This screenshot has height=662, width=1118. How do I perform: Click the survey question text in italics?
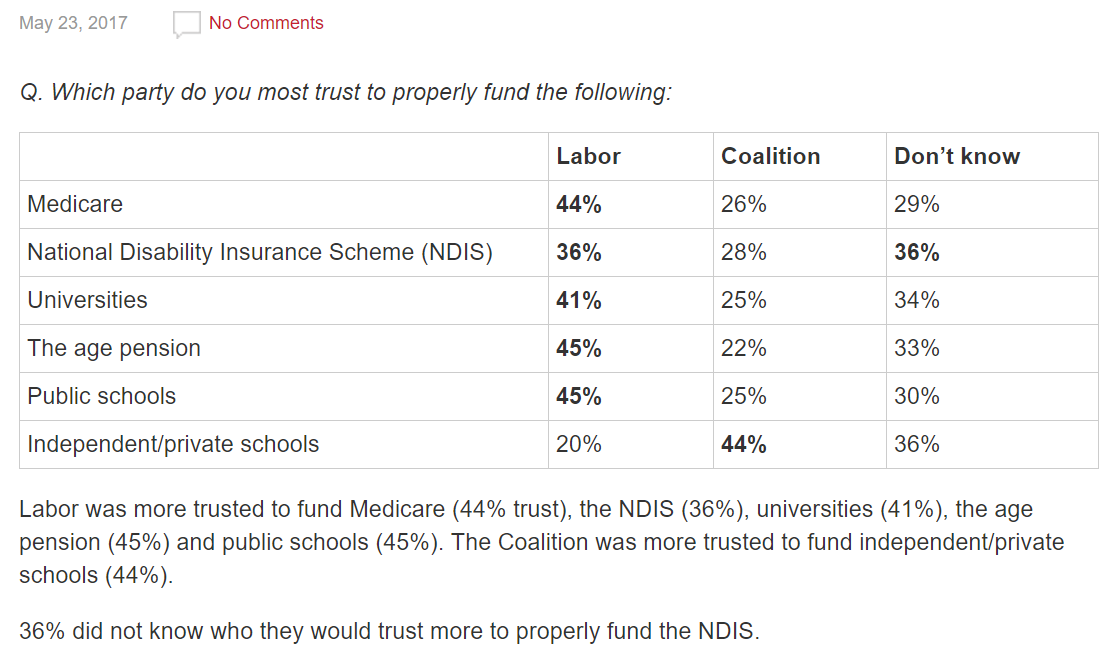pos(346,93)
